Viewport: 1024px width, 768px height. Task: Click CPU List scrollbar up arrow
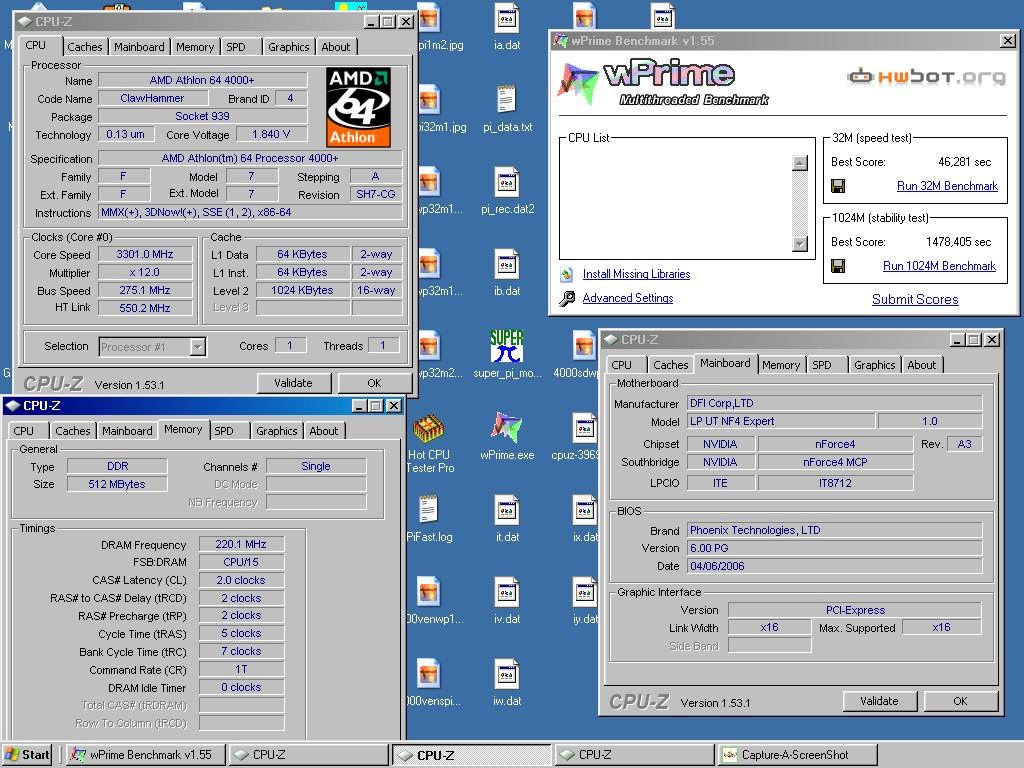pyautogui.click(x=799, y=163)
